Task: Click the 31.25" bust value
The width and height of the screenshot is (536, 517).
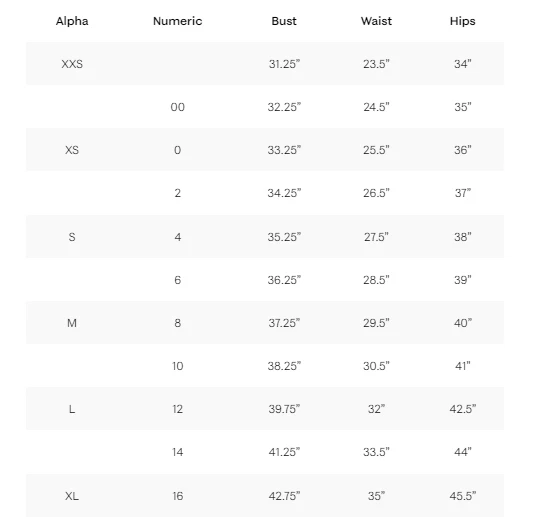Action: [x=284, y=64]
